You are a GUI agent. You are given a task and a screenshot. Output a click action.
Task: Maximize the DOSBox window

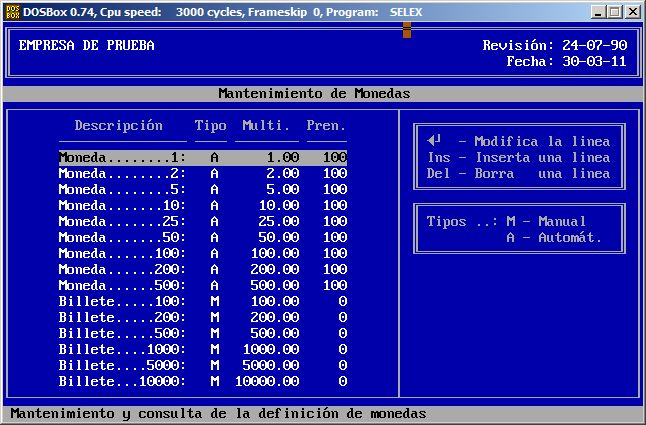615,12
